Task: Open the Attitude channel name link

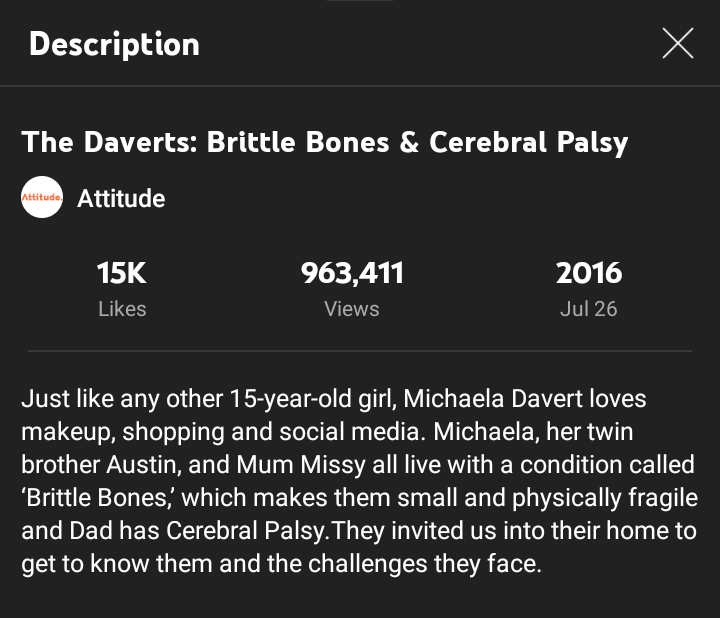Action: pyautogui.click(x=121, y=198)
